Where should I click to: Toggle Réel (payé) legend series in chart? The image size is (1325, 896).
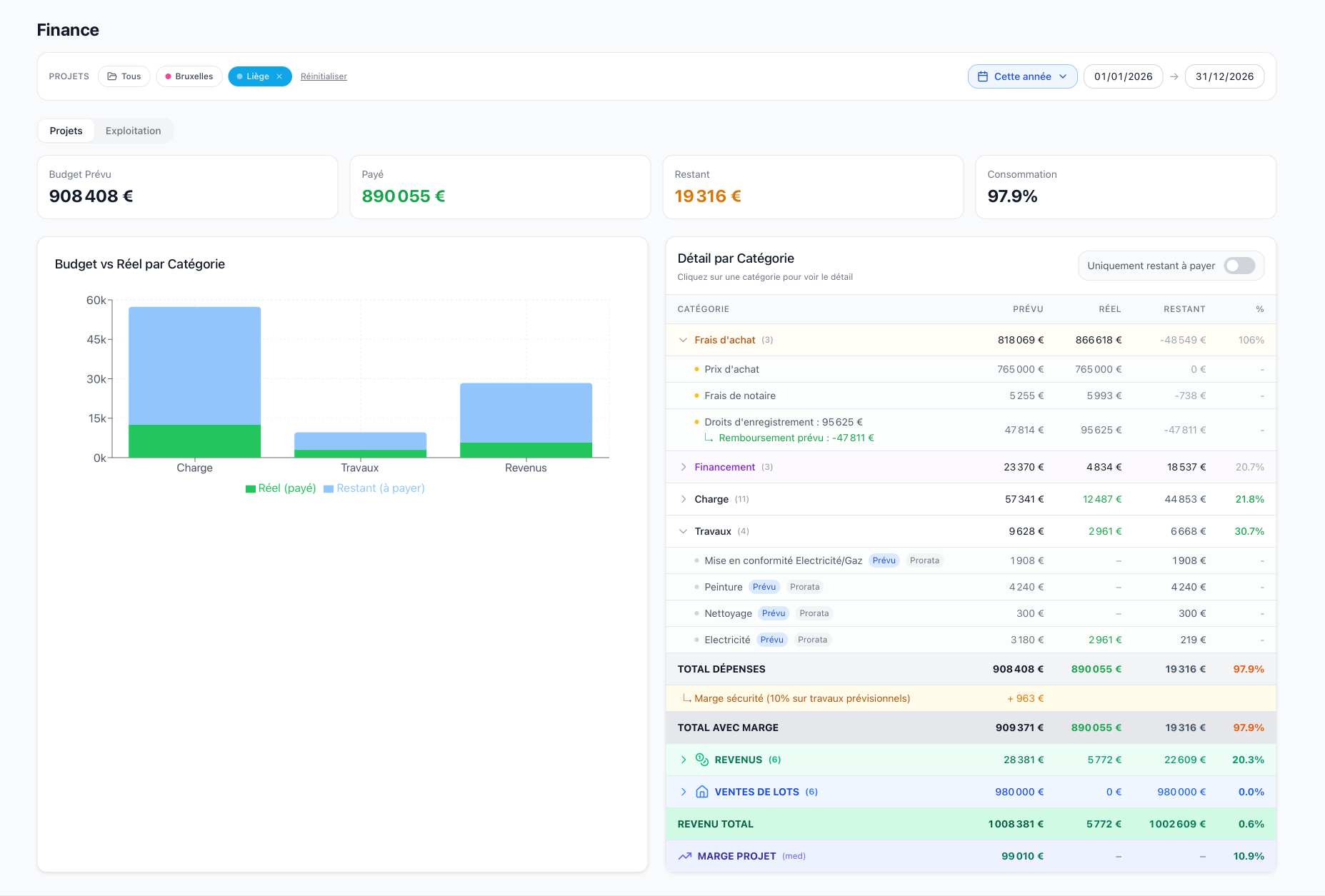click(281, 488)
